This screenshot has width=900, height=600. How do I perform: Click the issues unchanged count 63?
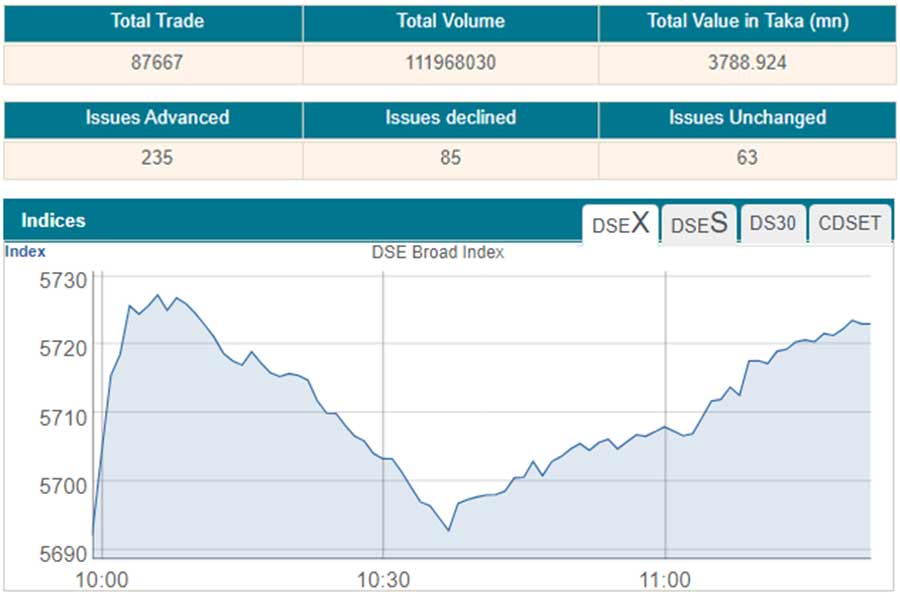747,157
